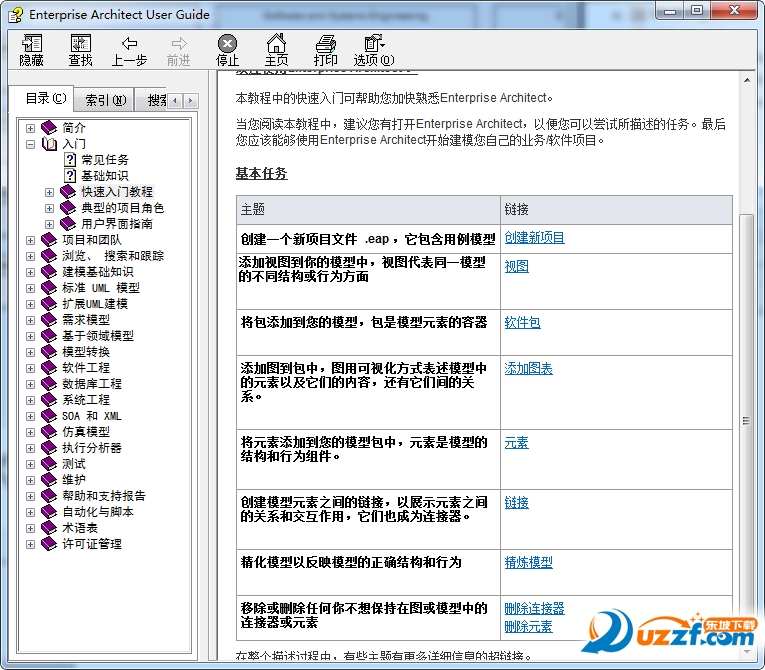Click the book icon beside 自动化与脚本
Viewport: 765px width, 670px height.
(49, 512)
